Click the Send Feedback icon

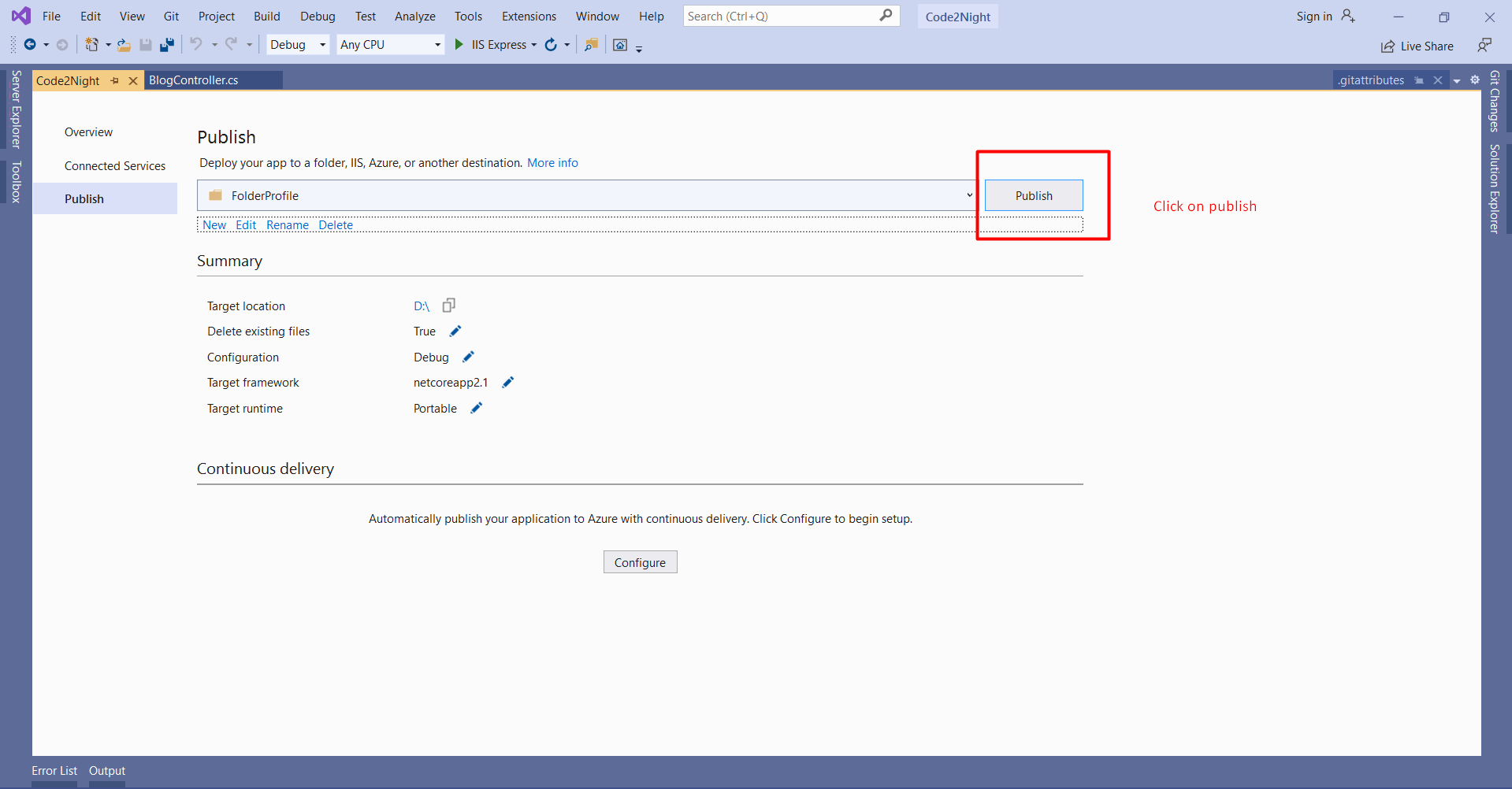(1484, 46)
